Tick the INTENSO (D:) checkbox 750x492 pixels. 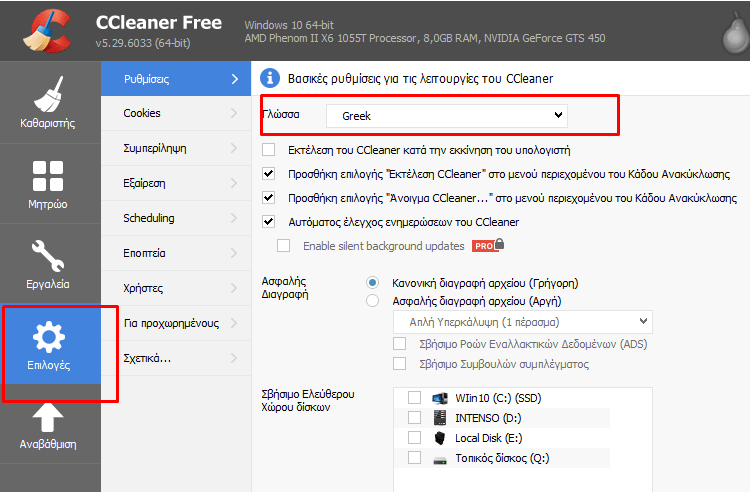pos(414,417)
